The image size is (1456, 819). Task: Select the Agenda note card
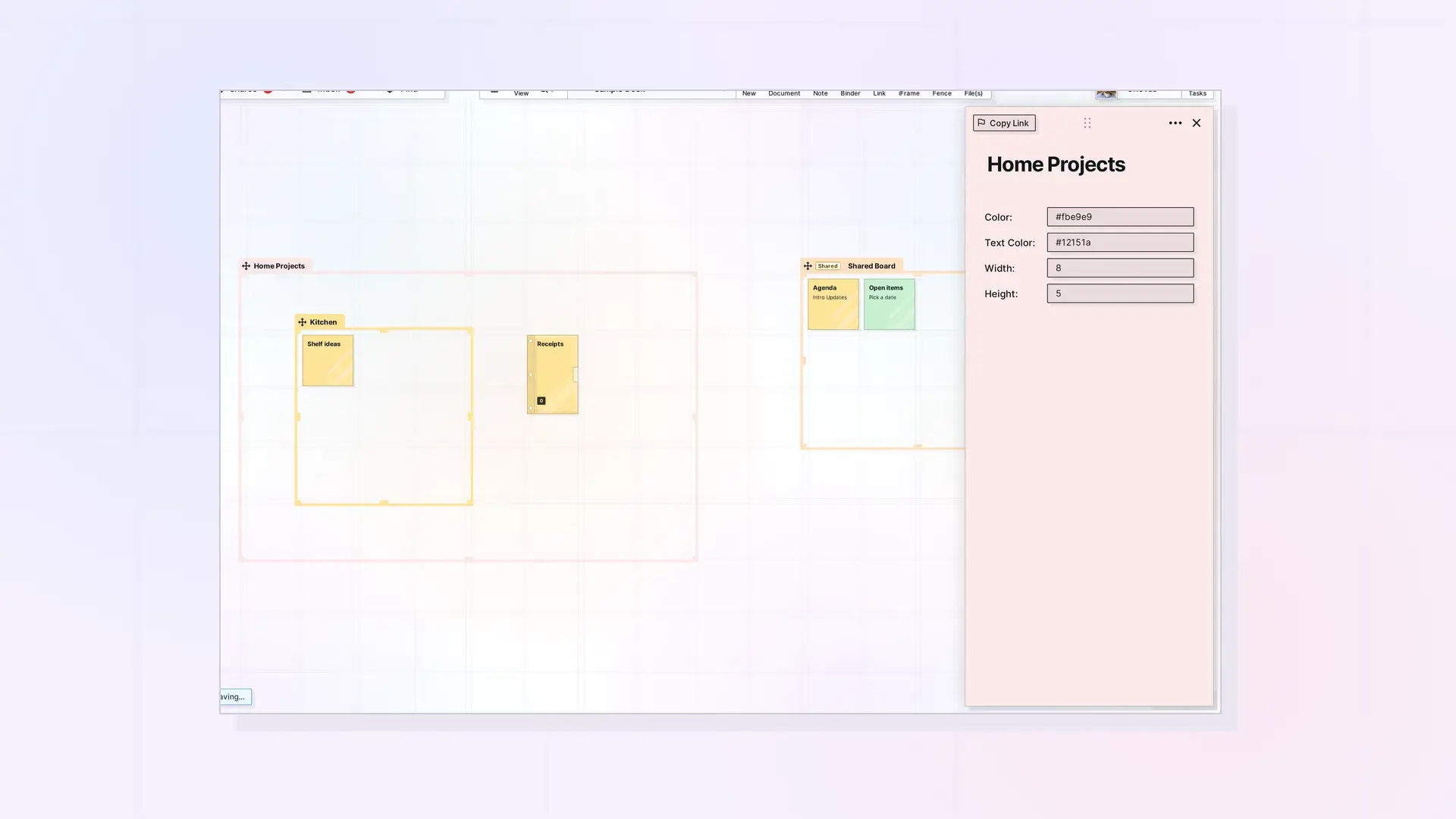[833, 304]
